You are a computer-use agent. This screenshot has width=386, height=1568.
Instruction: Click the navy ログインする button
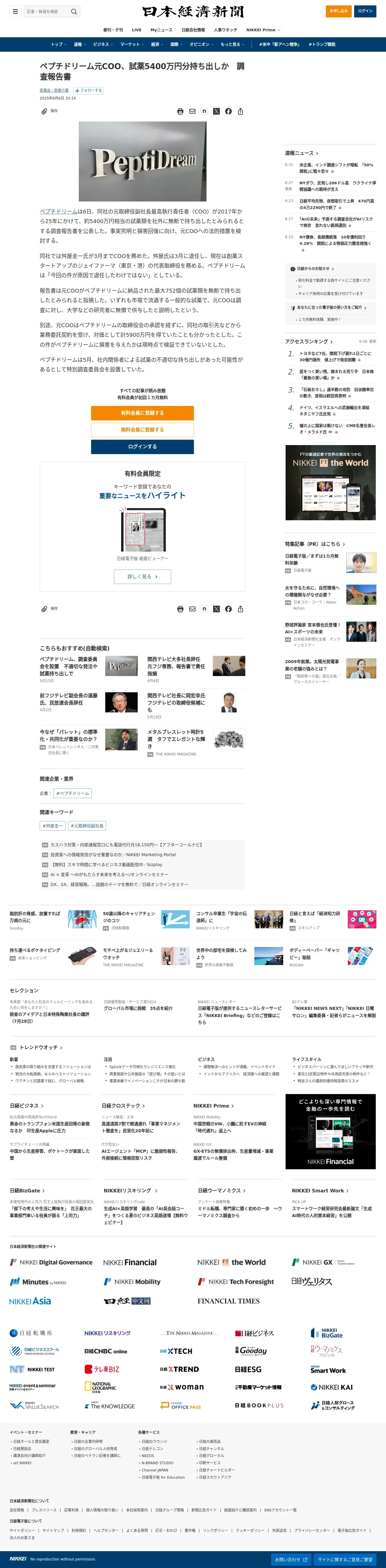[x=142, y=447]
